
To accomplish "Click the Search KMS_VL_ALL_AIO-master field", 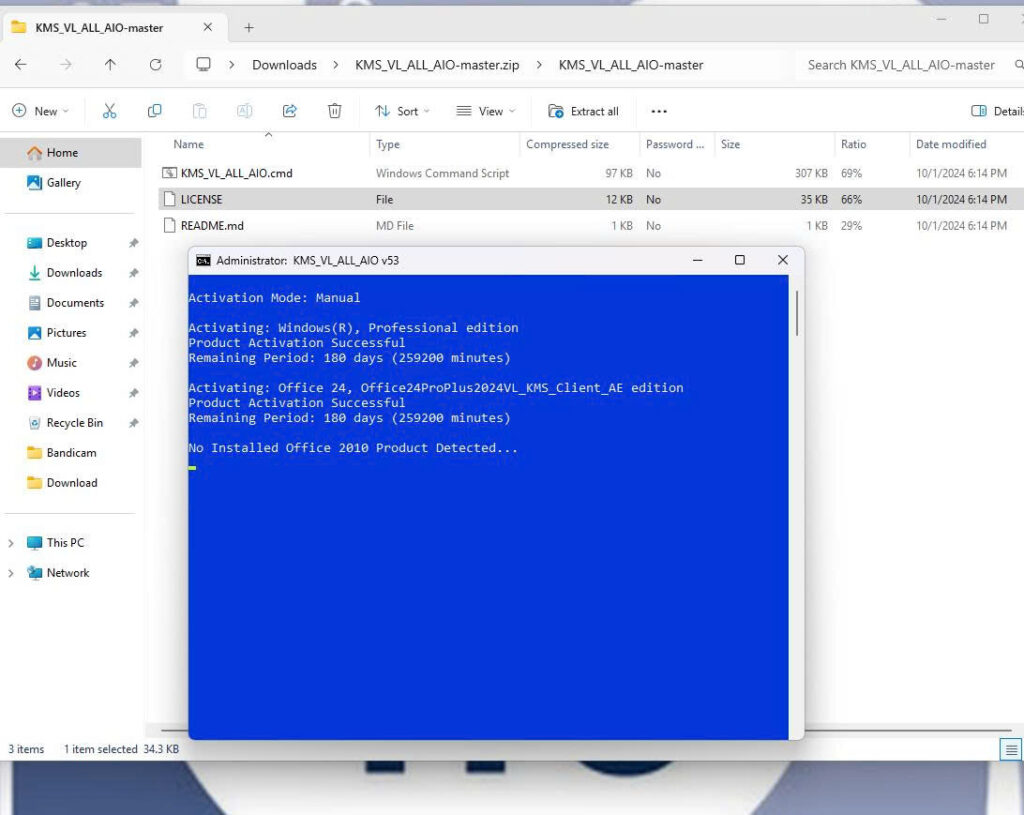I will [900, 65].
